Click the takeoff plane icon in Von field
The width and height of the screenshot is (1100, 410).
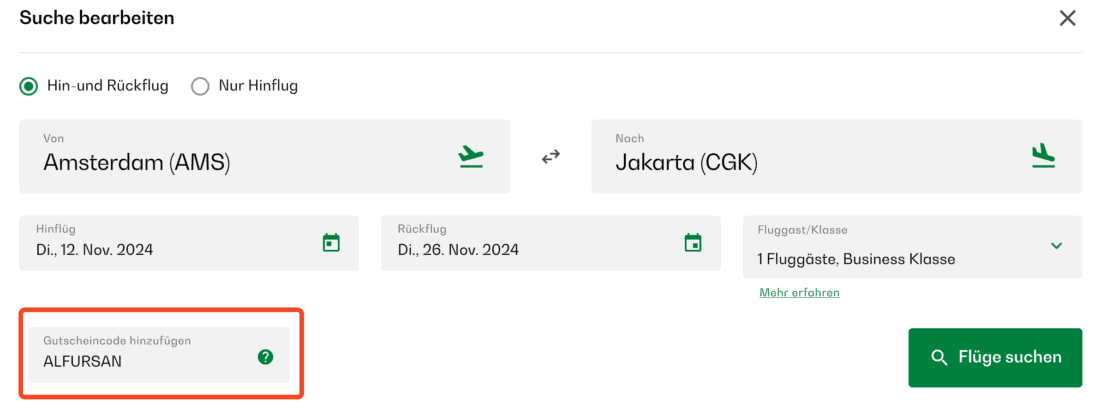pos(471,157)
